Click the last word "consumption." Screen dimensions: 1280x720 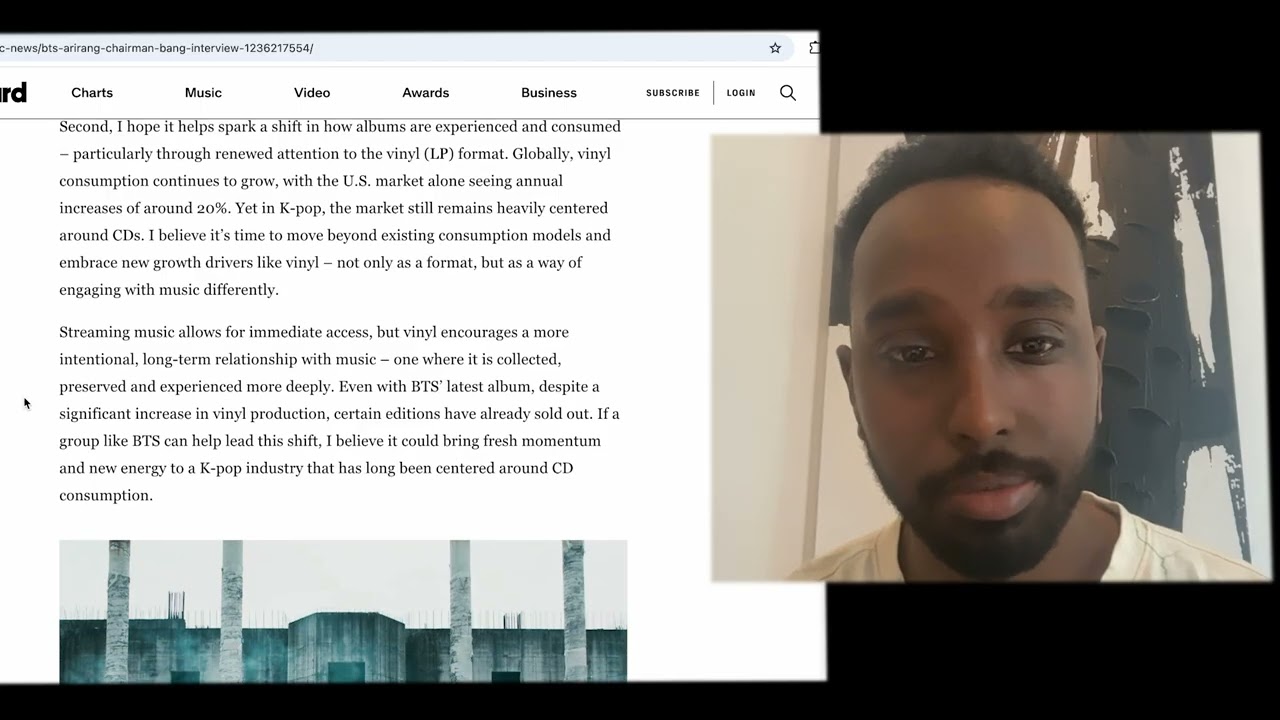click(x=106, y=495)
